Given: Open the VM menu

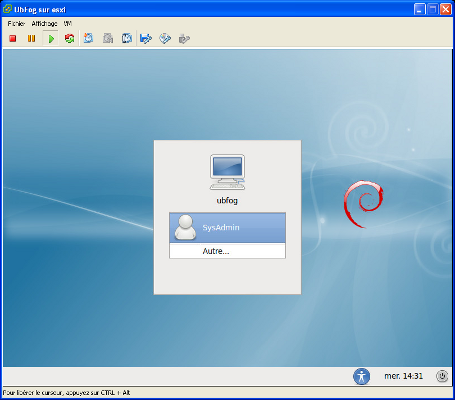Looking at the screenshot, I should tap(68, 24).
